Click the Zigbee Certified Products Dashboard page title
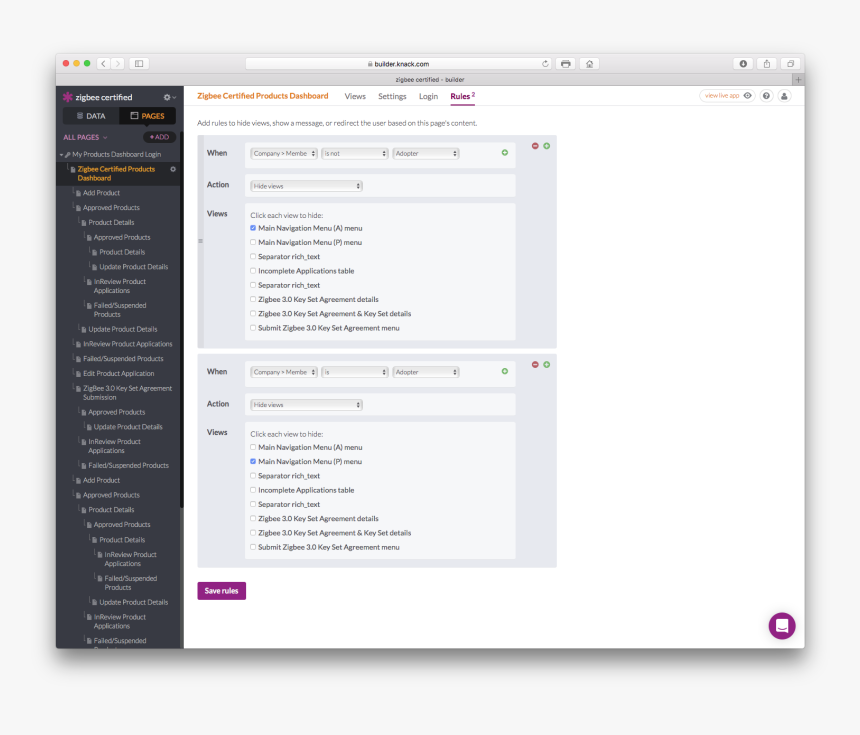Screen dimensions: 860x735 point(263,96)
